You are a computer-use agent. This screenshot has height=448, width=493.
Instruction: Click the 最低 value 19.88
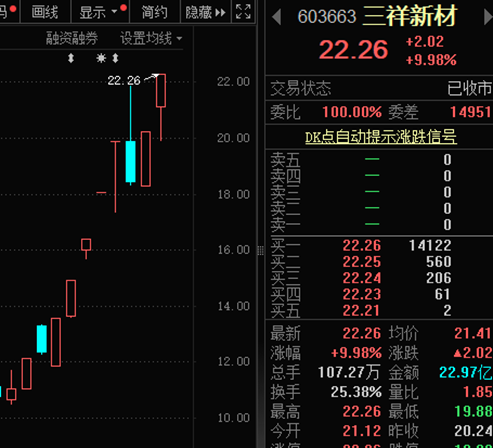474,412
